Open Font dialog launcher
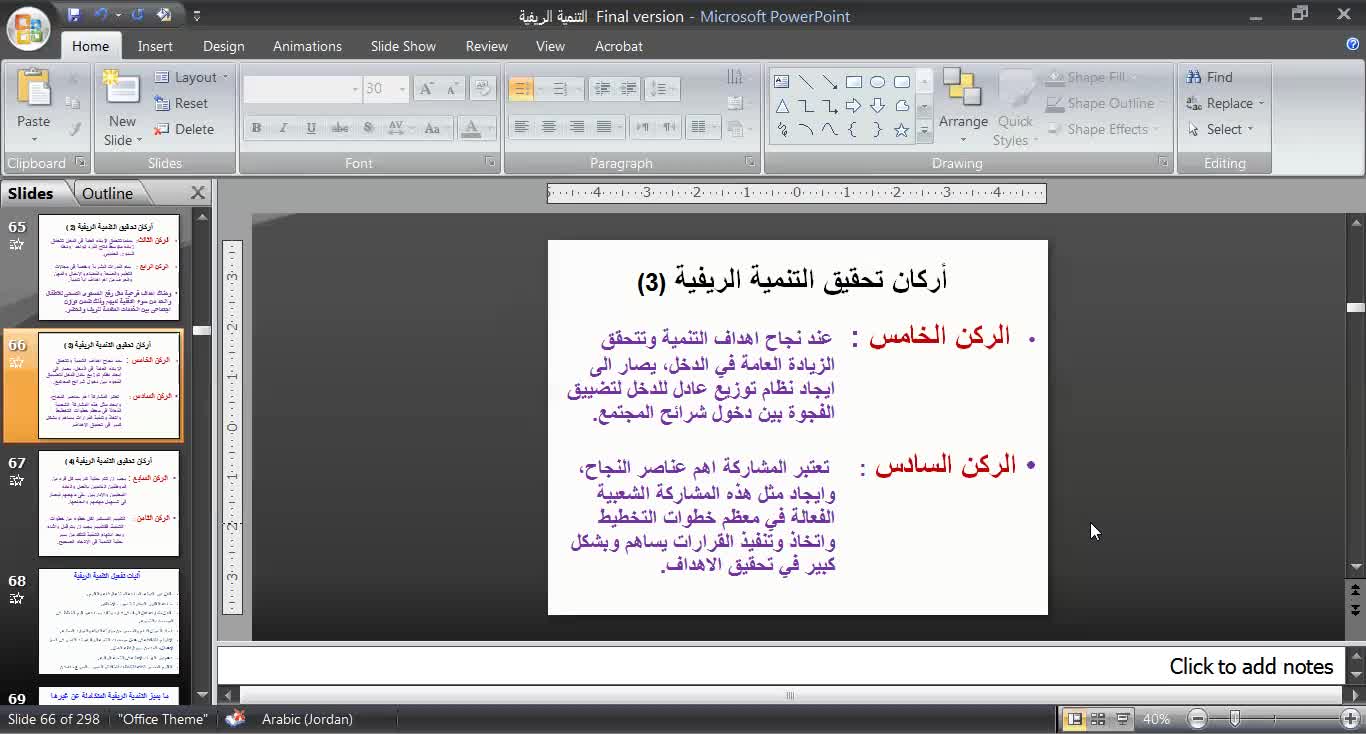1366x734 pixels. (490, 162)
